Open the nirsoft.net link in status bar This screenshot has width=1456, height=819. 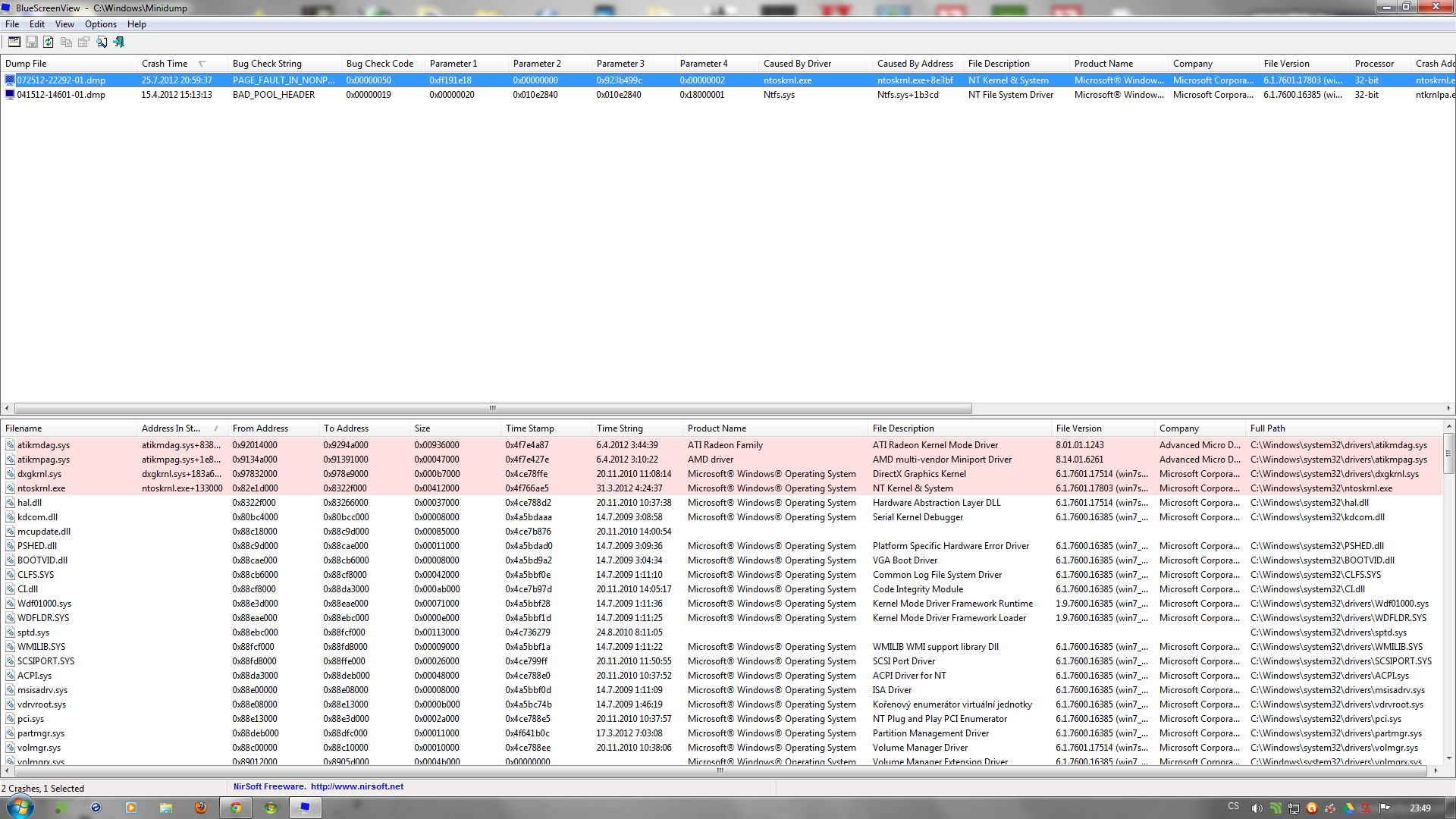(356, 787)
